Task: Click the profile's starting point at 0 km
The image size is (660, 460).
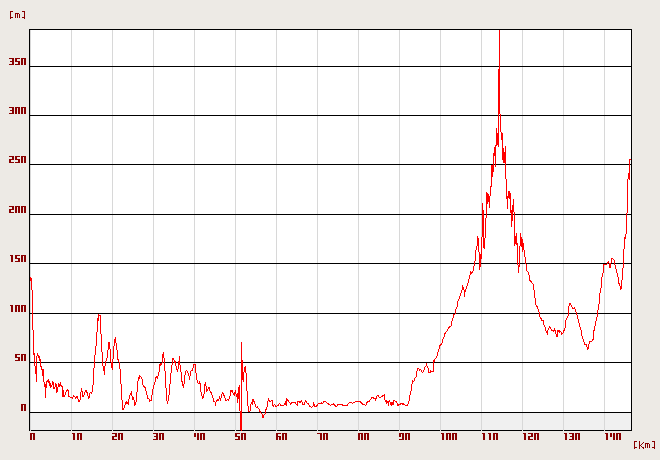Action: [31, 278]
